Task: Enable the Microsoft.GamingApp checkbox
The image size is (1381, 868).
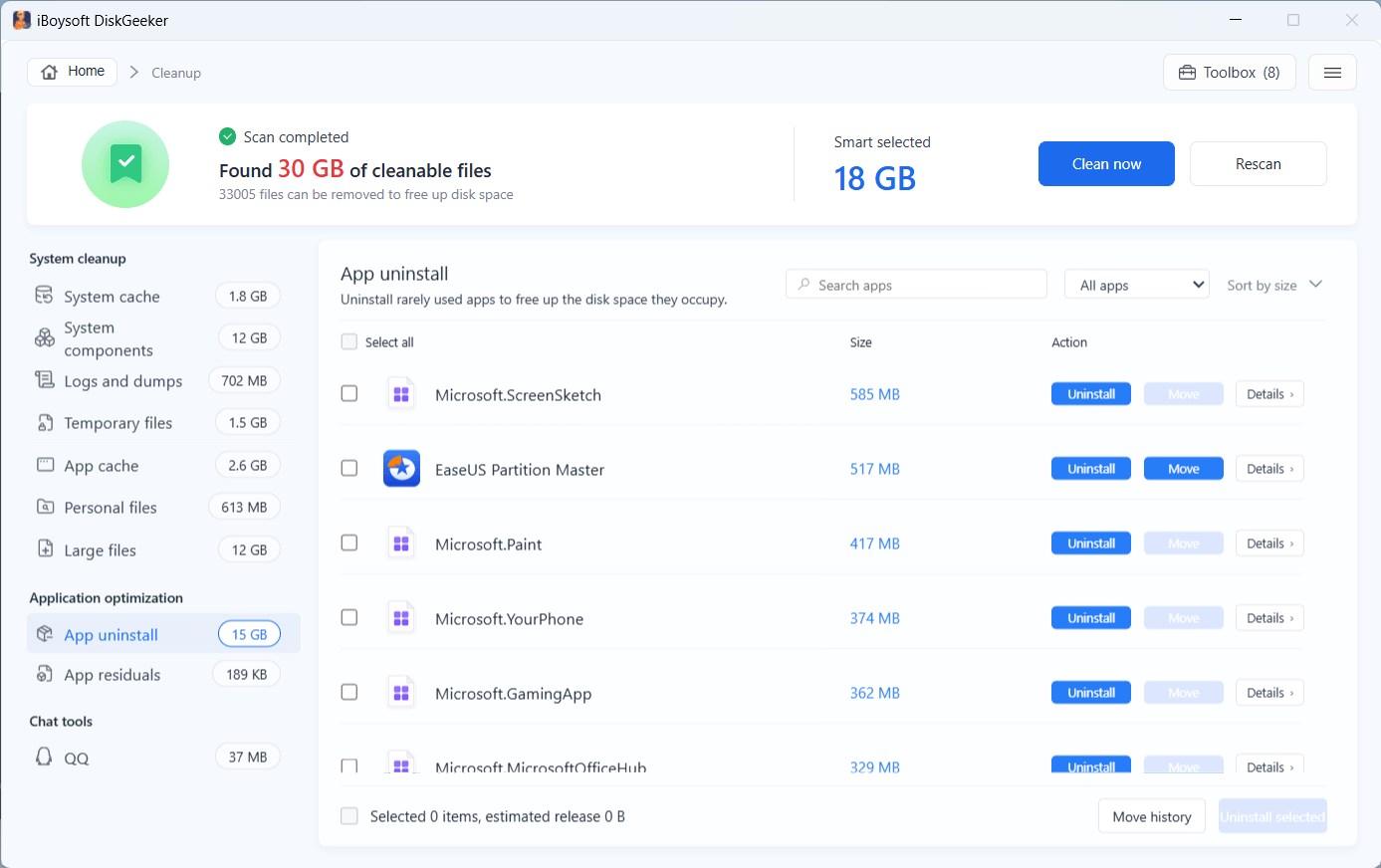Action: click(348, 692)
